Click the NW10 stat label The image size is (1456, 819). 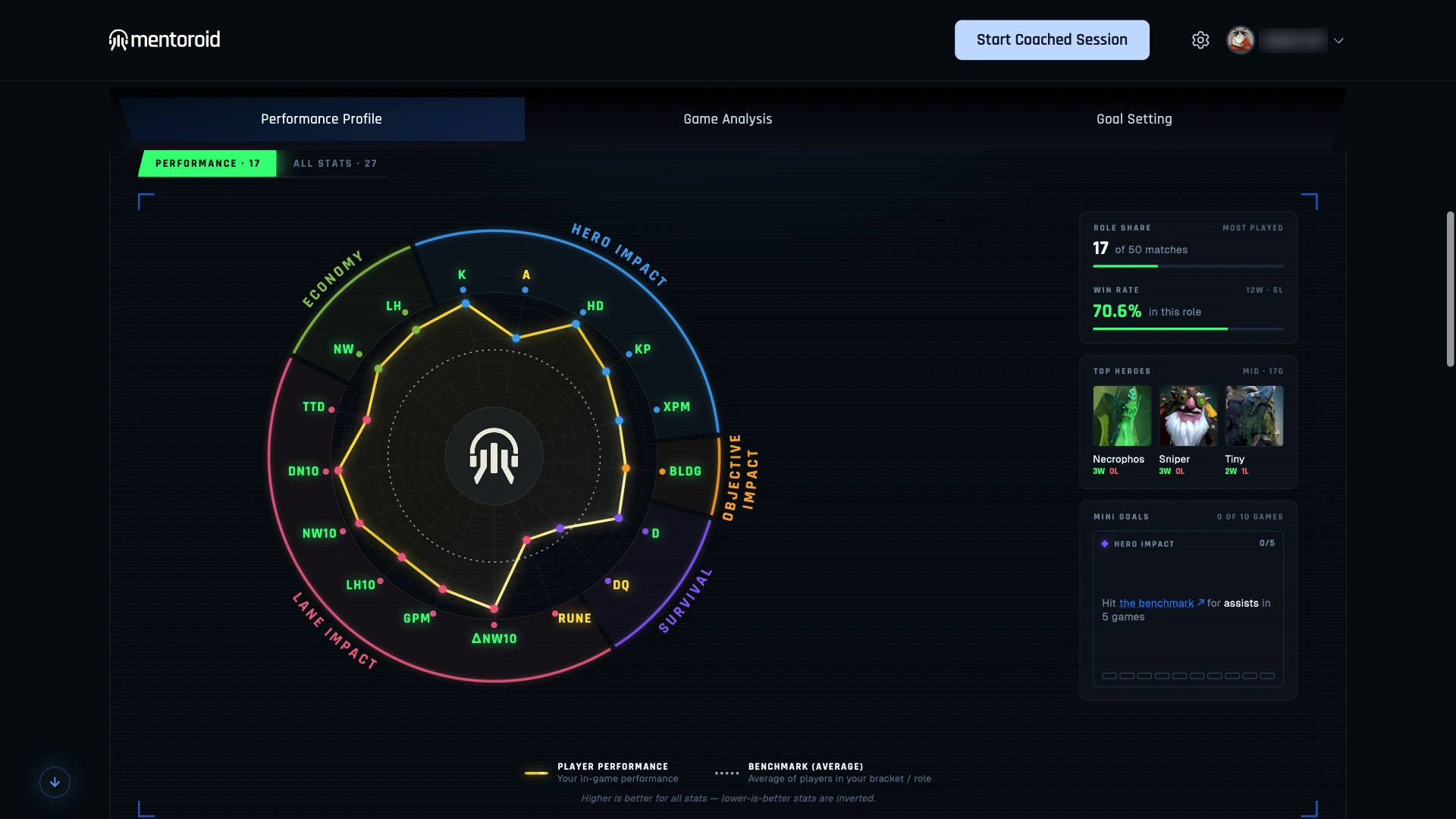point(319,534)
